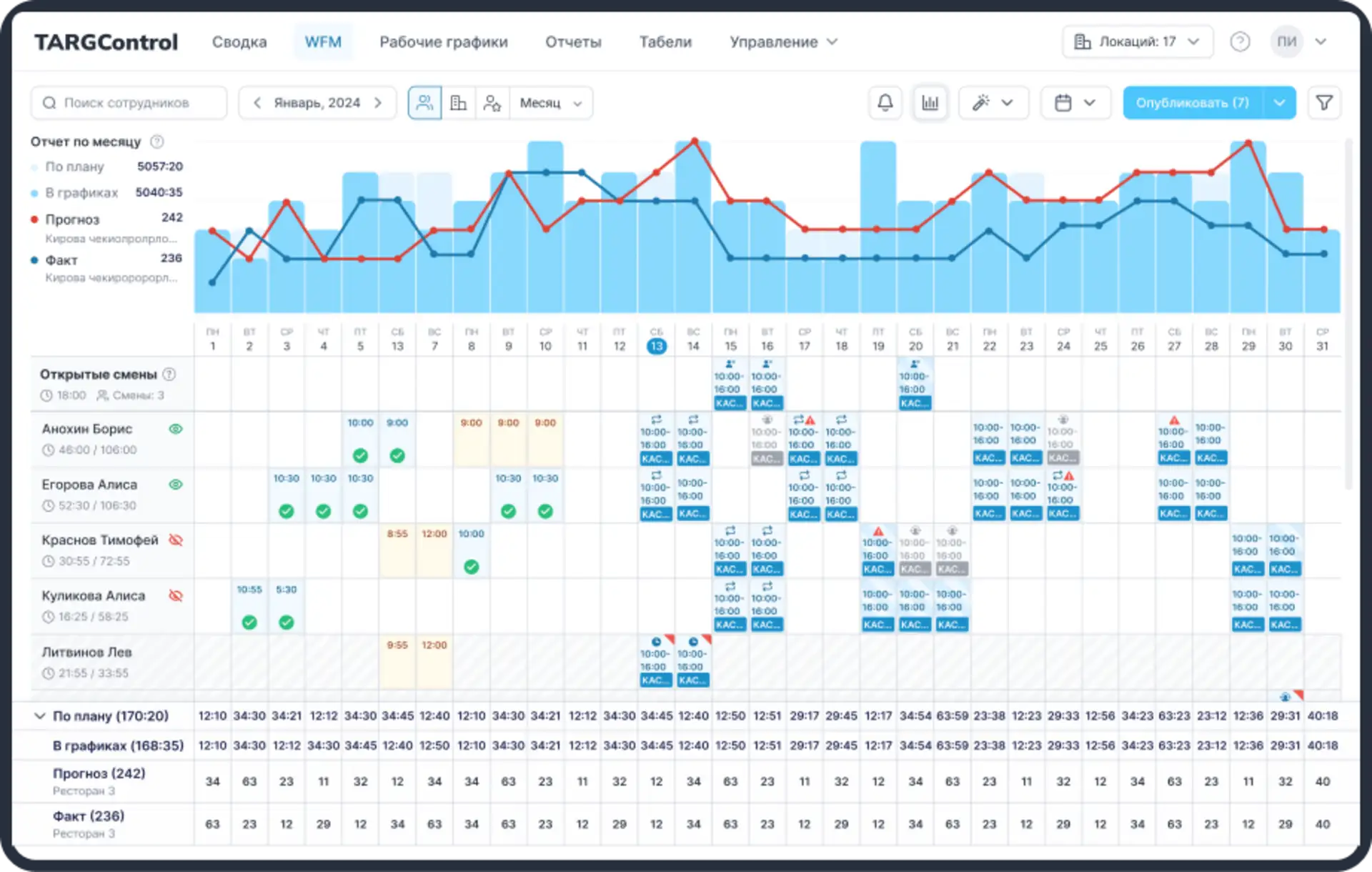Click the Опубликовать (7) button
Image resolution: width=1372 pixels, height=872 pixels.
coord(1193,103)
